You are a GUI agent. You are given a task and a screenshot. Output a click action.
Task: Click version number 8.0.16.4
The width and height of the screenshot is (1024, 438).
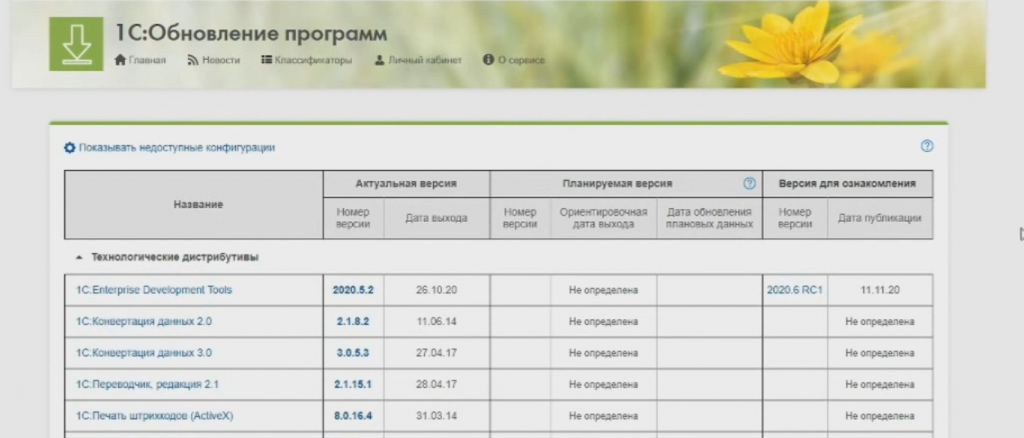point(353,415)
